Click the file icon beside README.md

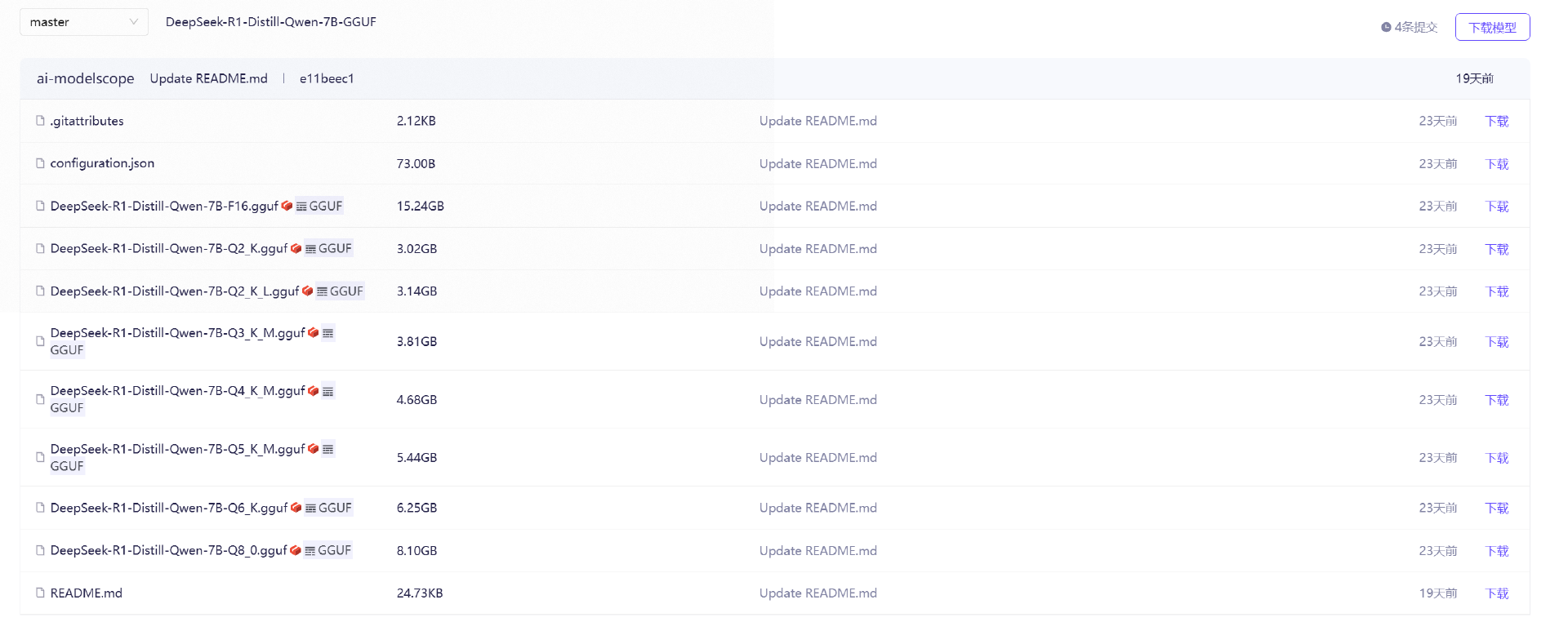click(40, 593)
